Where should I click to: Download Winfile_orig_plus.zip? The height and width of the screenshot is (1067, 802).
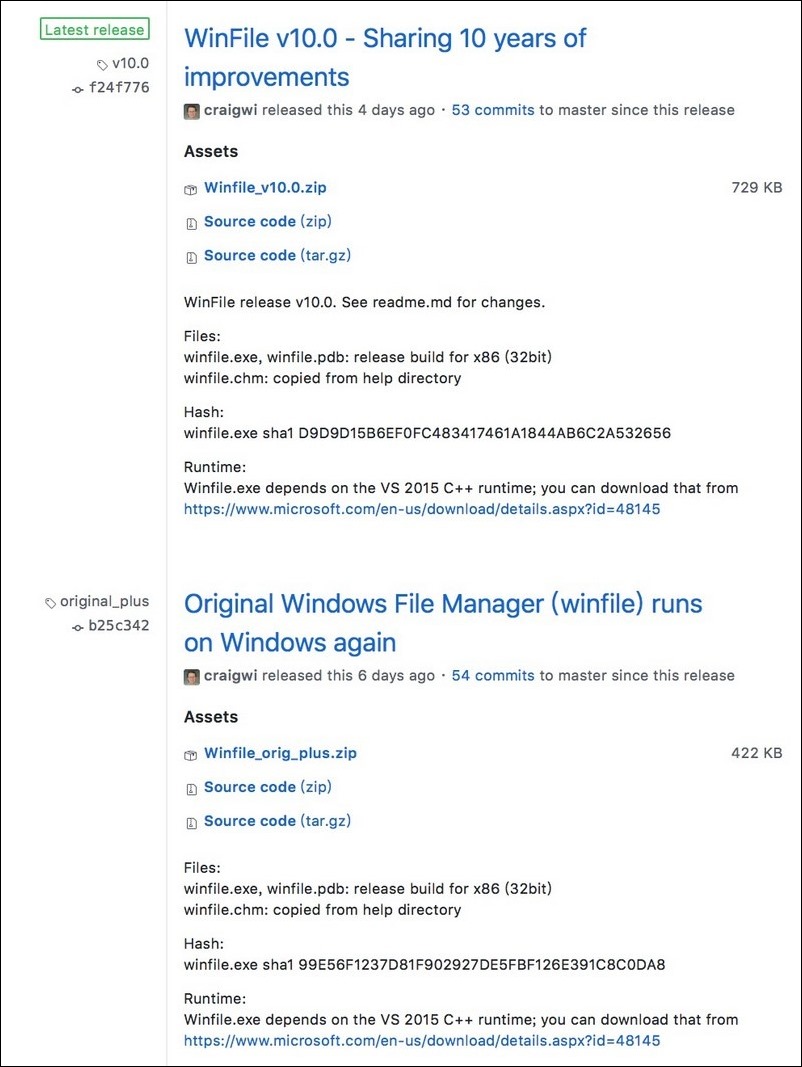pyautogui.click(x=280, y=753)
